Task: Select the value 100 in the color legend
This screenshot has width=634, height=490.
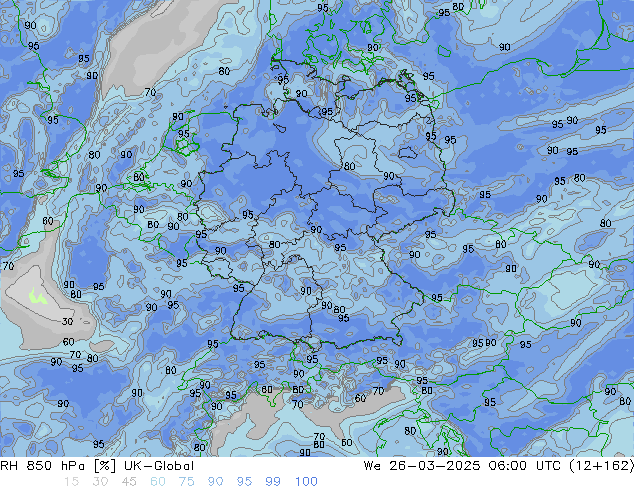Action: 306,482
